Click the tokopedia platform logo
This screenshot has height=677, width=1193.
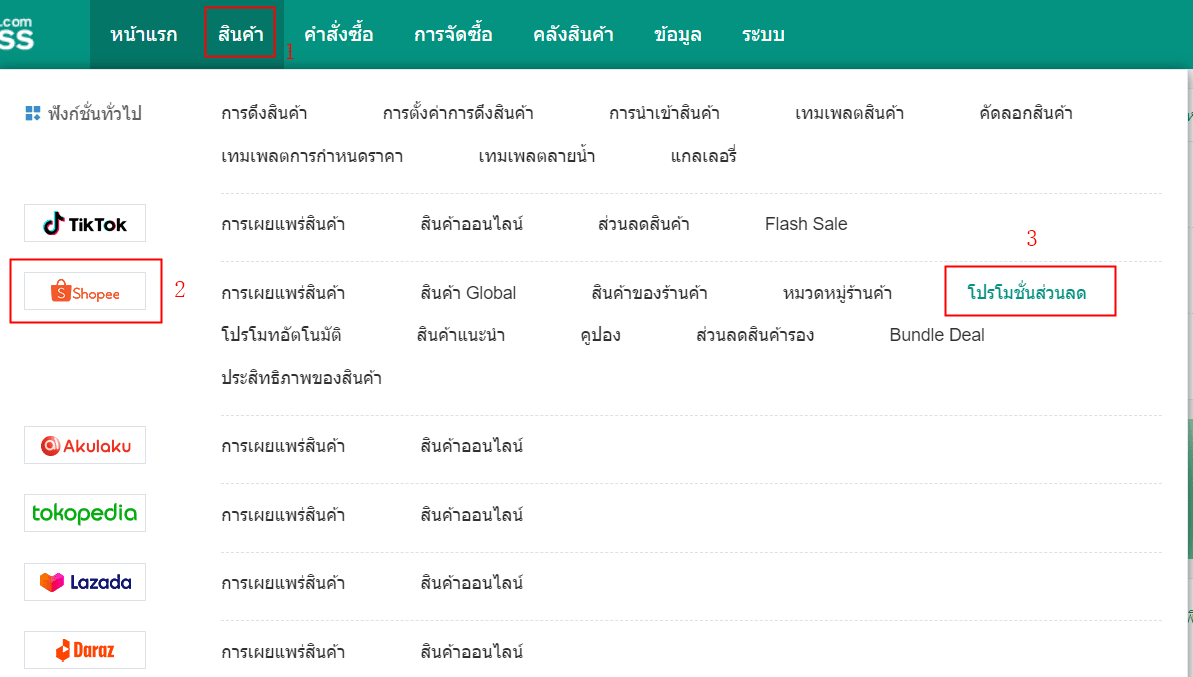click(84, 513)
